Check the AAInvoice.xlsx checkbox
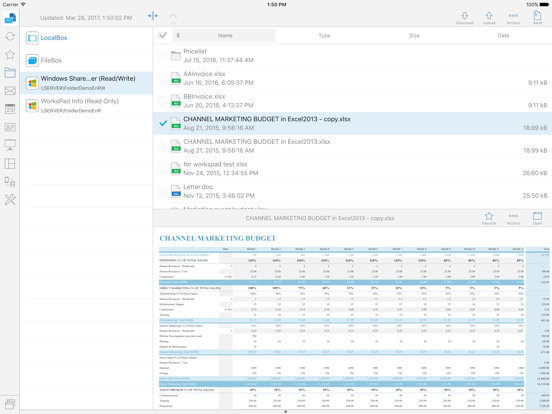 pyautogui.click(x=162, y=78)
